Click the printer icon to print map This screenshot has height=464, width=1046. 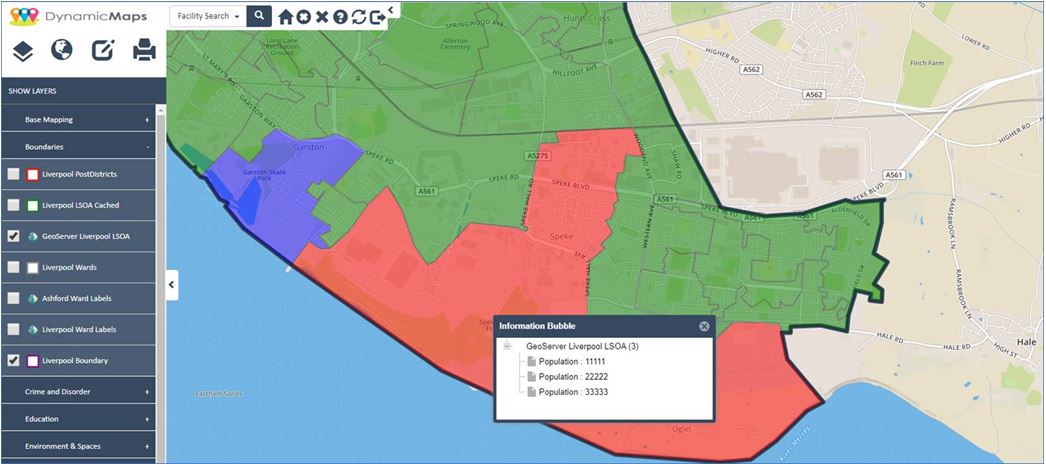click(x=144, y=50)
